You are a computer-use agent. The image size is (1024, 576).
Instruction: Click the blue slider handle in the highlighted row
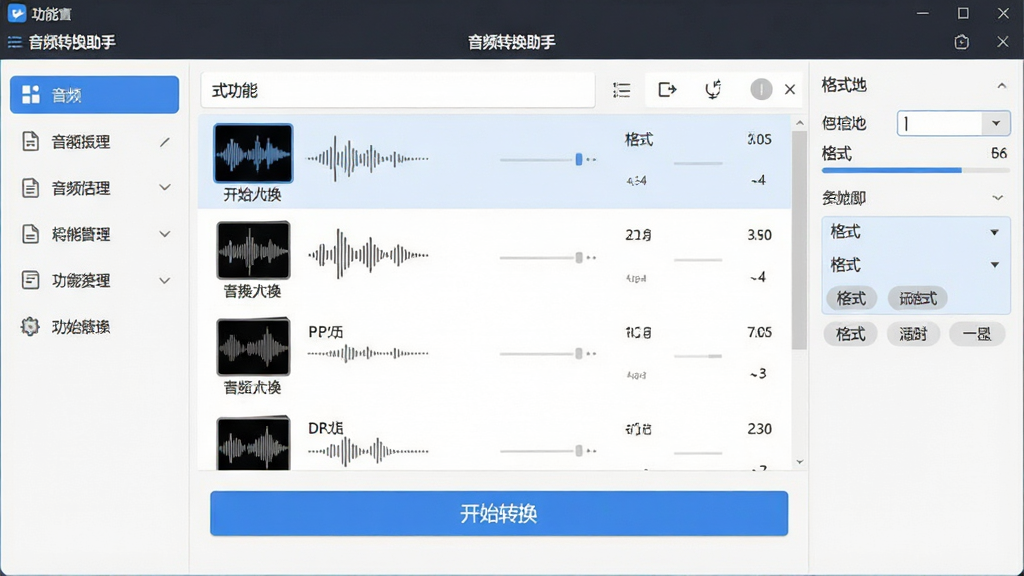tap(579, 159)
